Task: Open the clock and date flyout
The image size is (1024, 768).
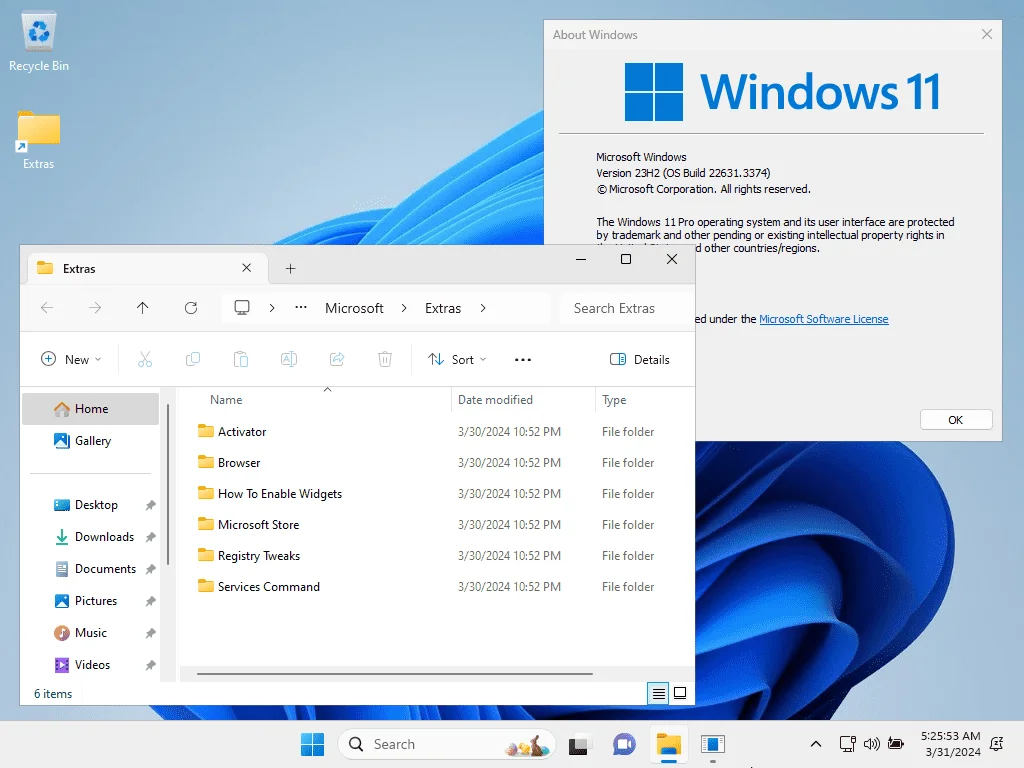Action: (x=950, y=744)
